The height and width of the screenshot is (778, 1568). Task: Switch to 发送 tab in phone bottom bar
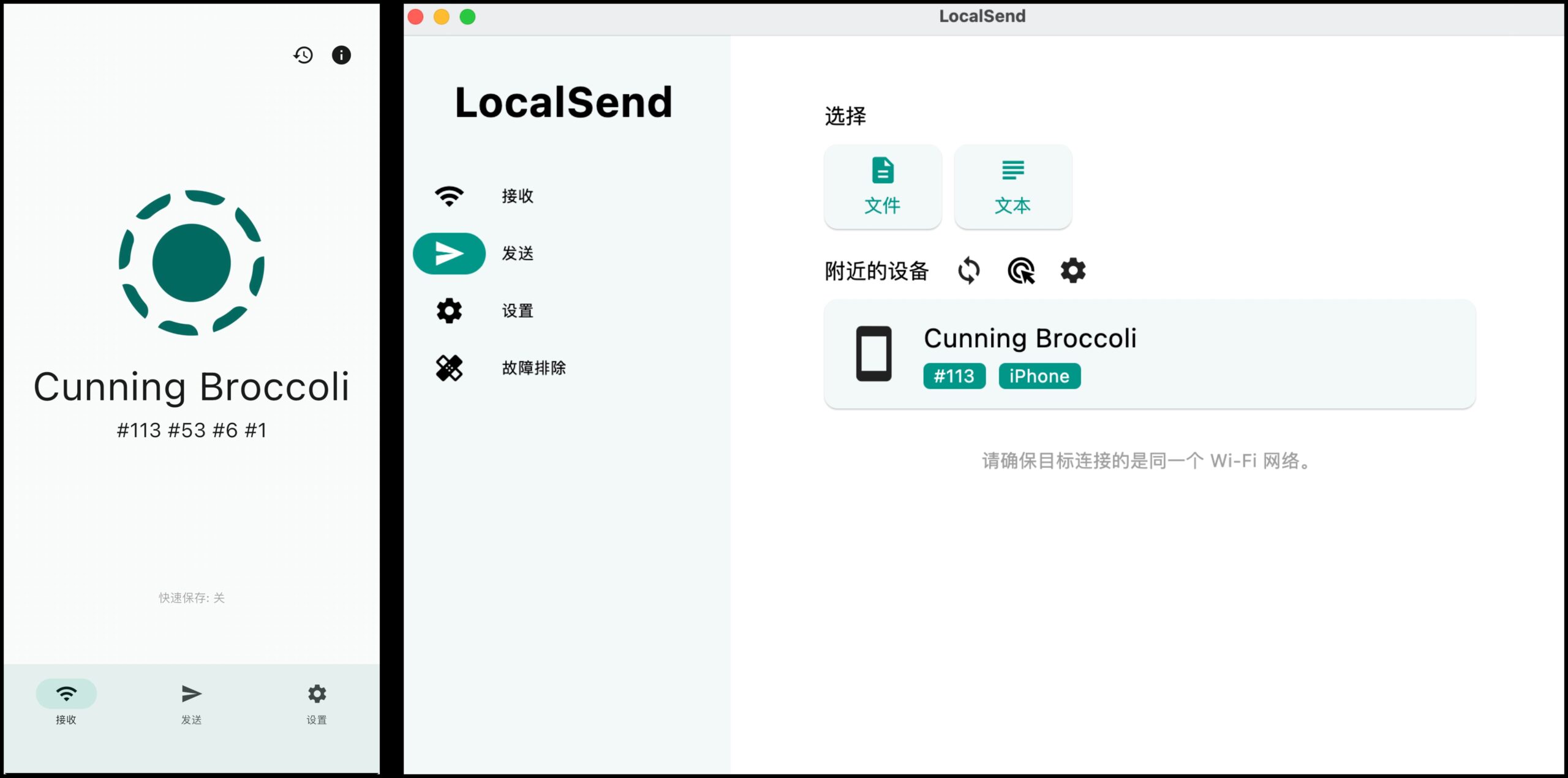click(x=192, y=701)
